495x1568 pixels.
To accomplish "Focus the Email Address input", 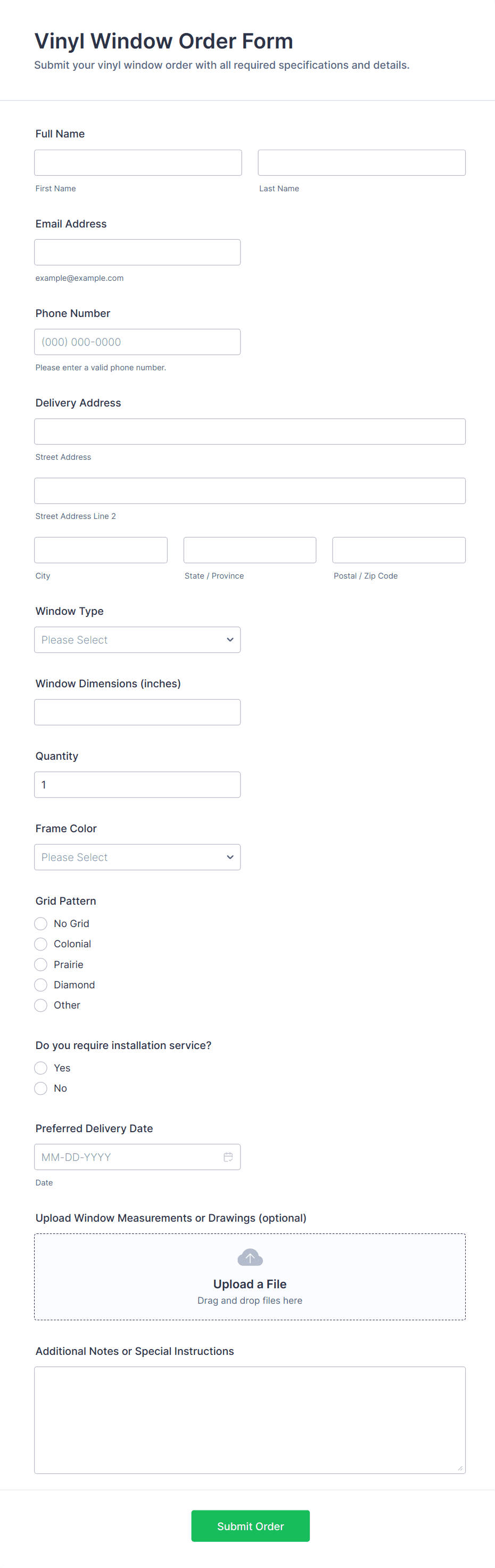I will [x=137, y=252].
